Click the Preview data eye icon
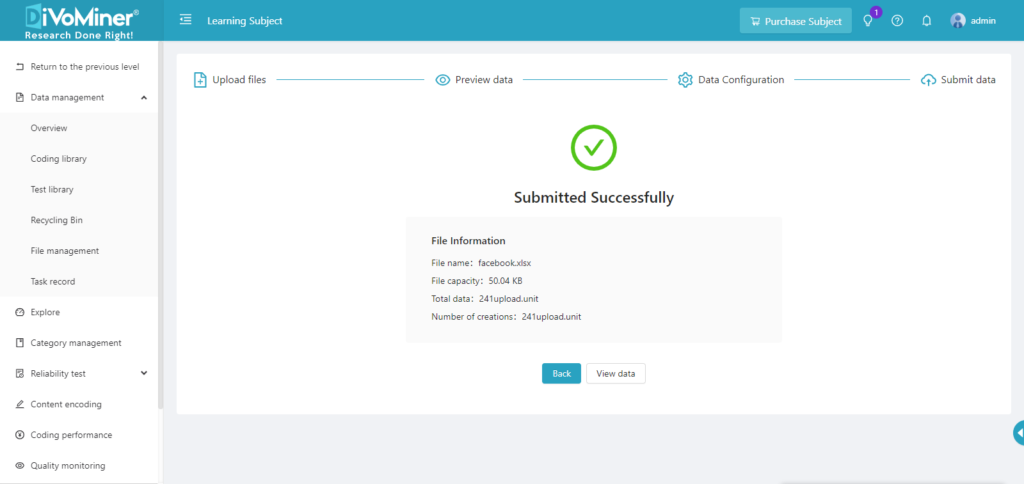 click(443, 80)
